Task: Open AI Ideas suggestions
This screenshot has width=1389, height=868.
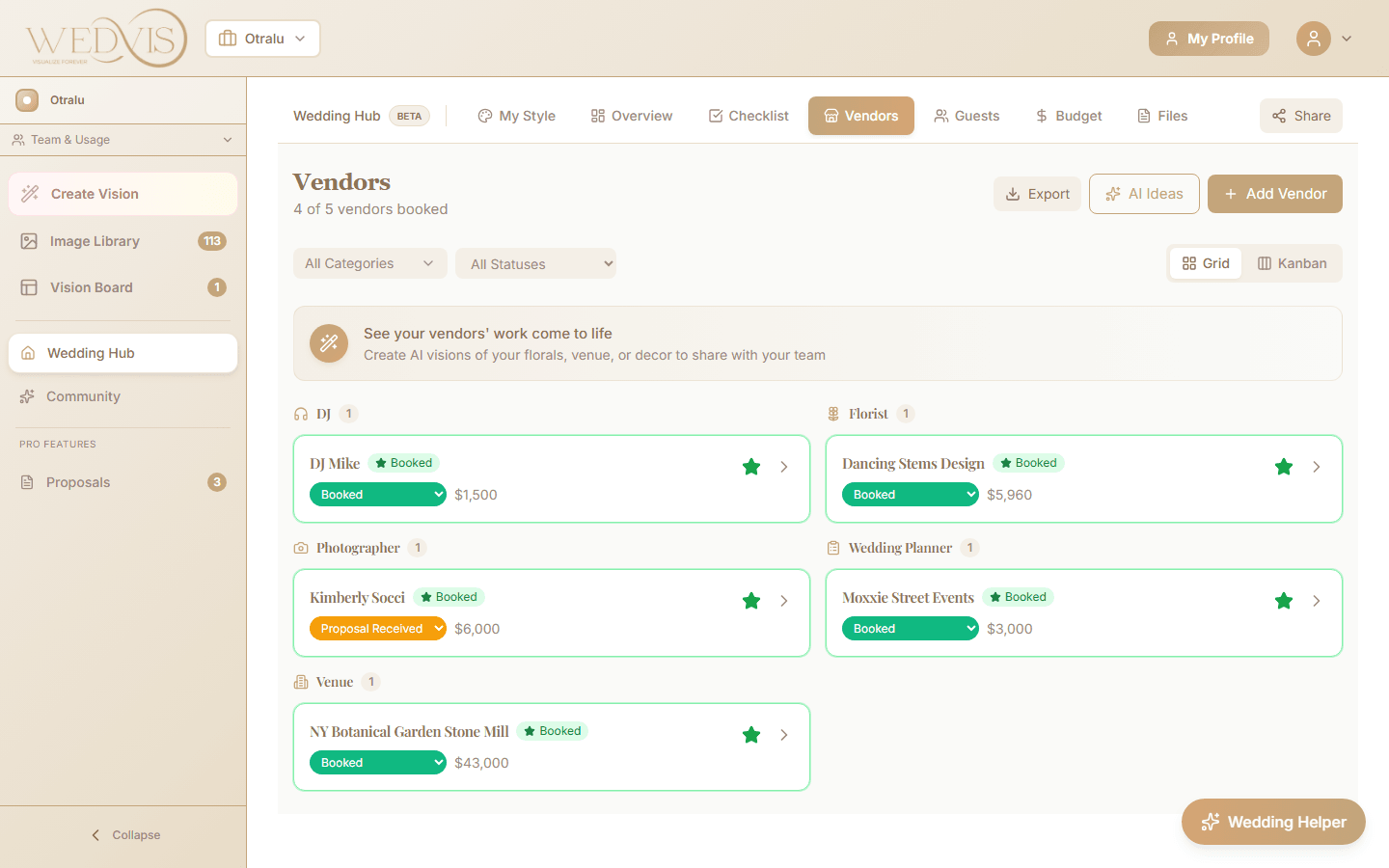Action: 1144,193
